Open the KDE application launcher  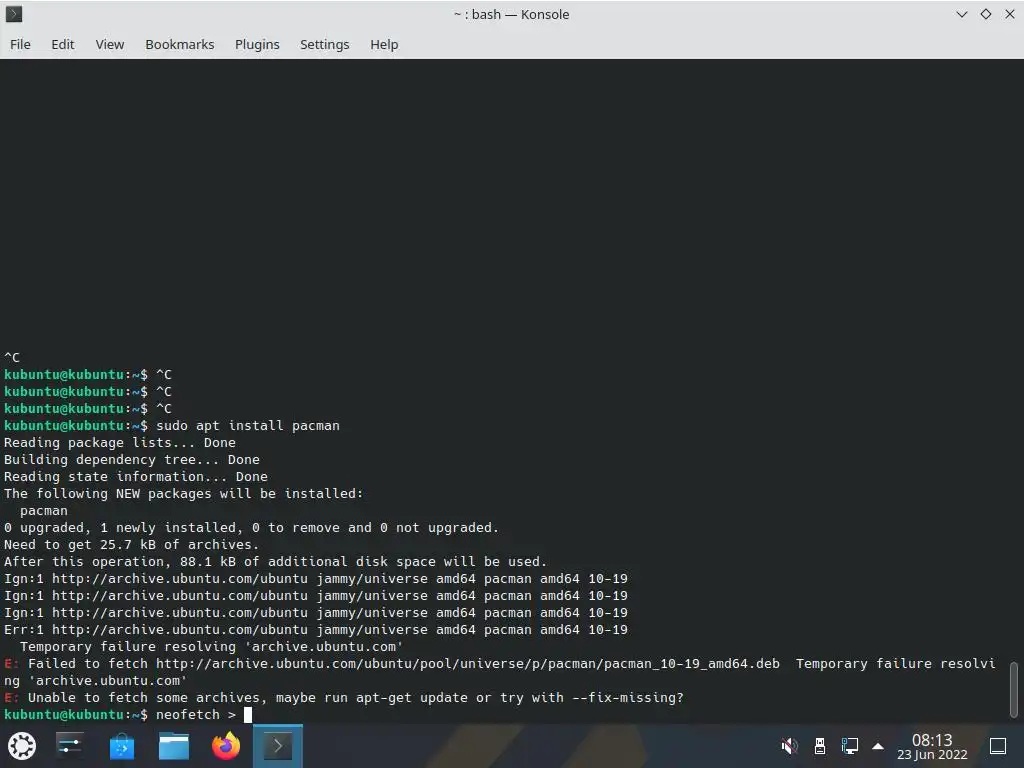22,746
